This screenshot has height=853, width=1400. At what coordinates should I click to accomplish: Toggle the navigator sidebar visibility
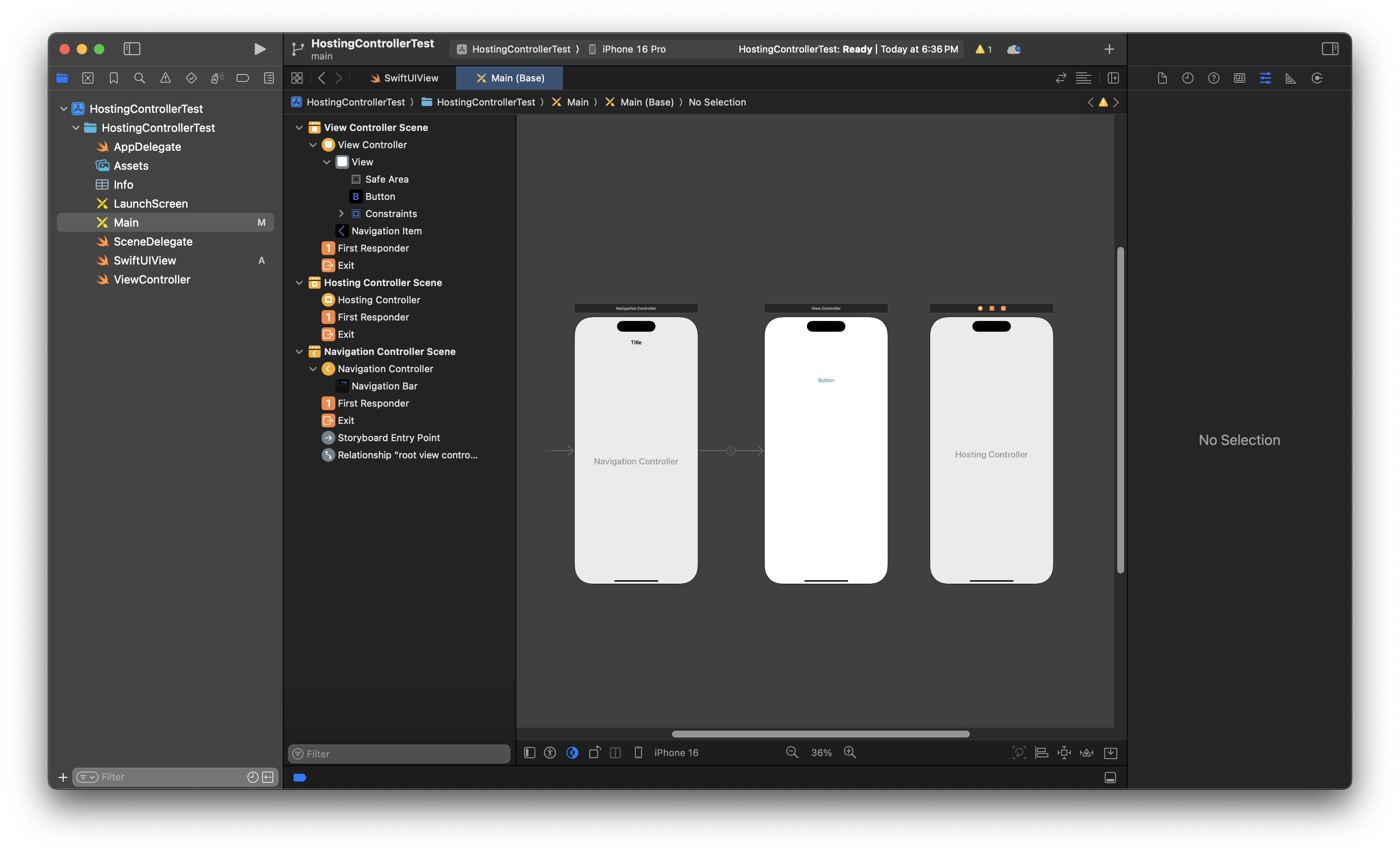point(132,50)
